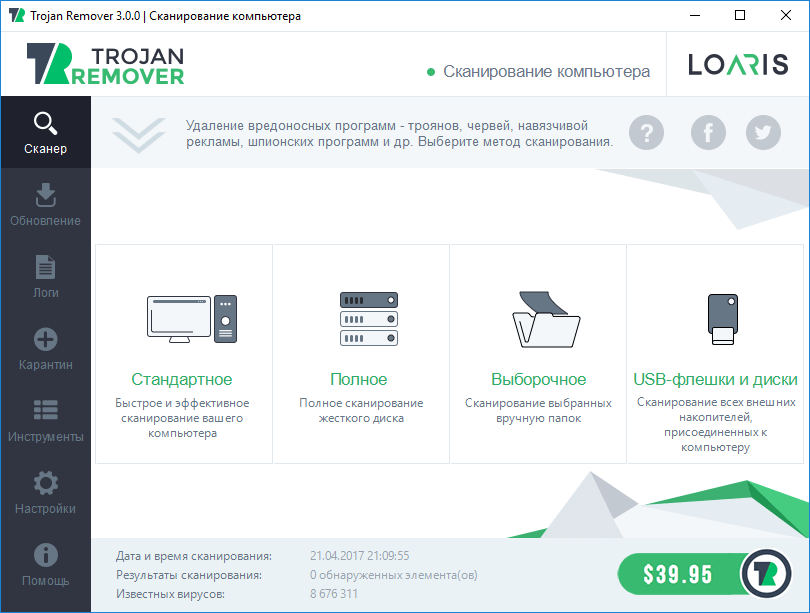Click the LOARIS brand logo
The height and width of the screenshot is (613, 810).
738,65
